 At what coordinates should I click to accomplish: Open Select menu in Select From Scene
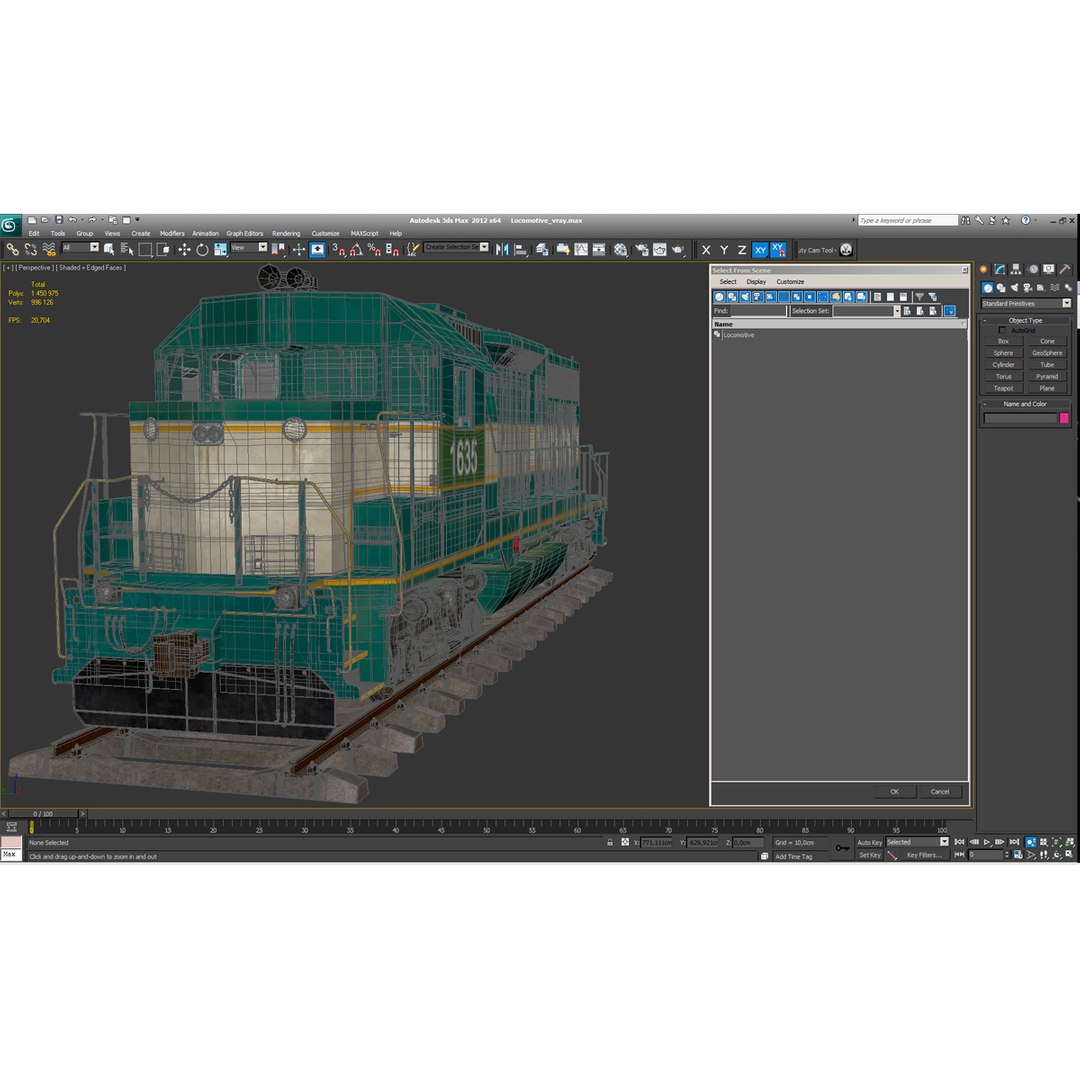[728, 282]
